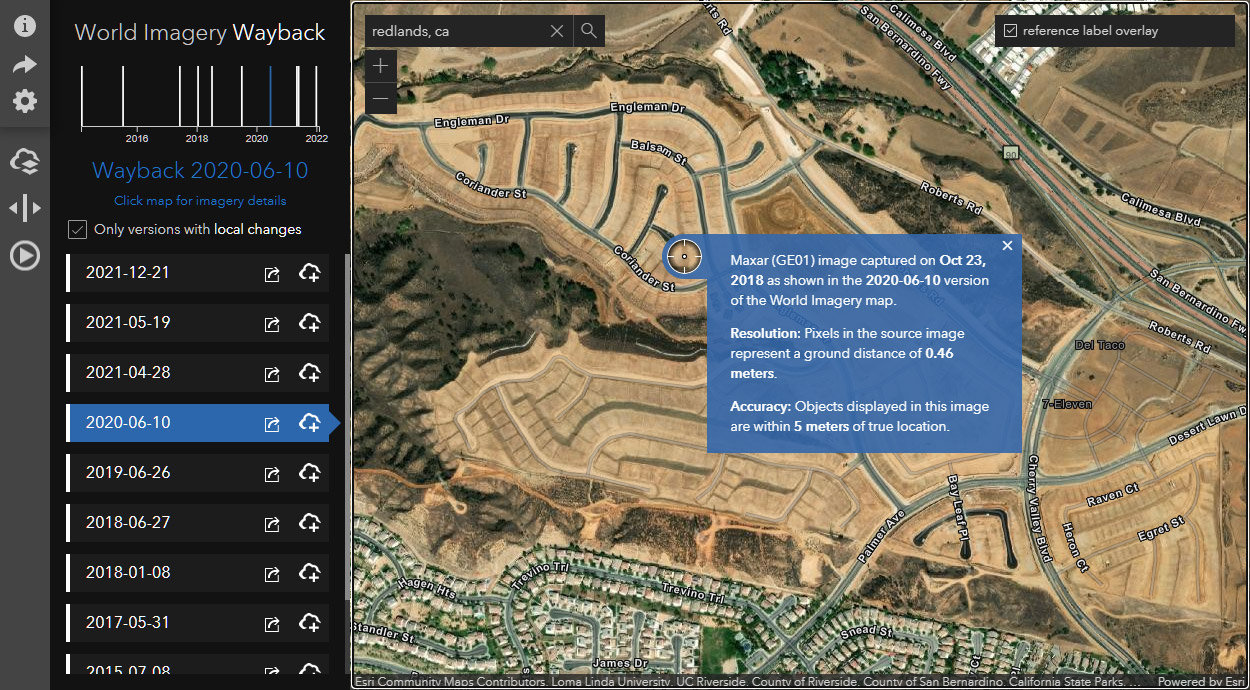Click the Click map for imagery details text

coord(200,201)
